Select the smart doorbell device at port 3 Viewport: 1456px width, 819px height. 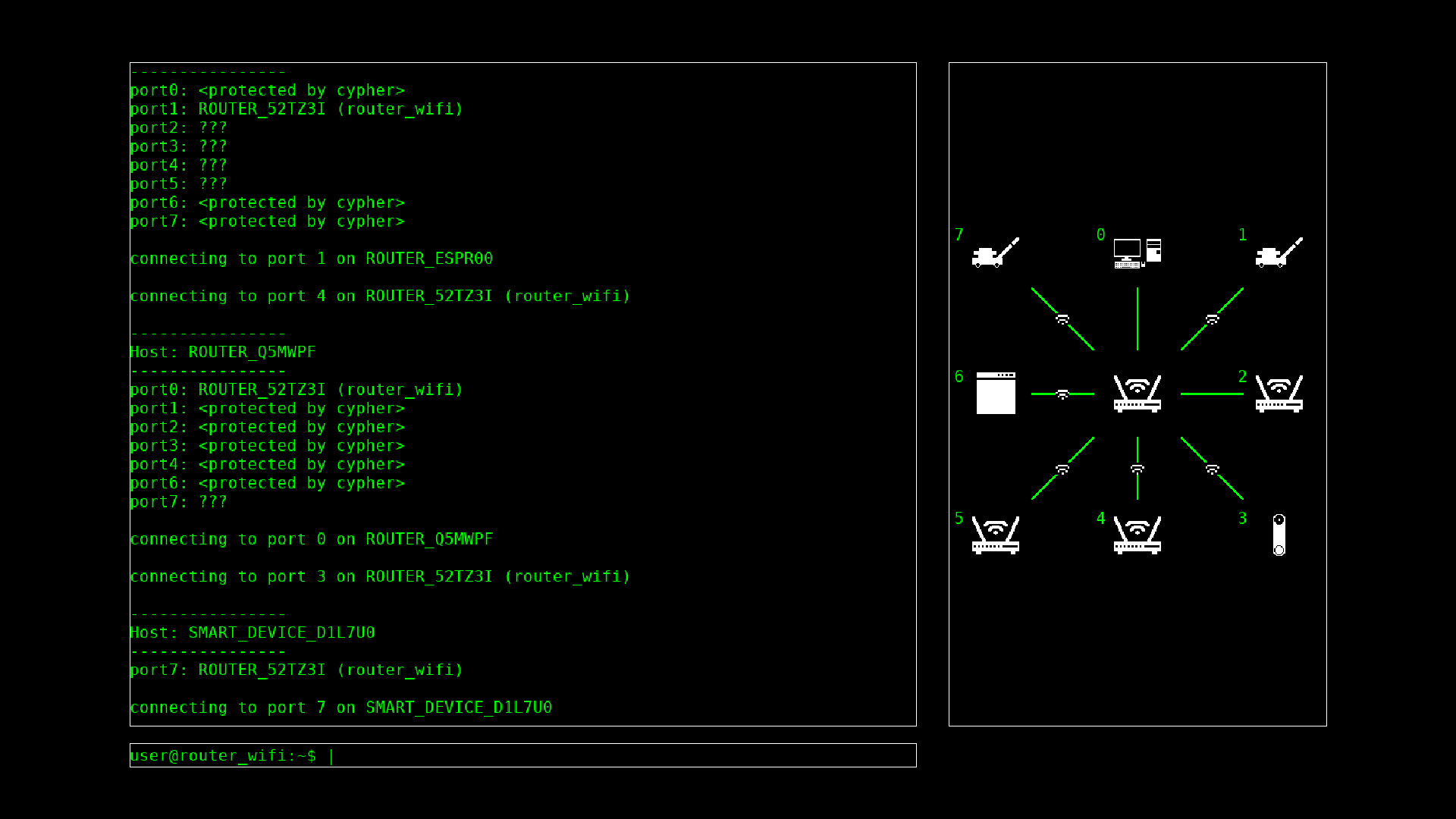(1279, 535)
